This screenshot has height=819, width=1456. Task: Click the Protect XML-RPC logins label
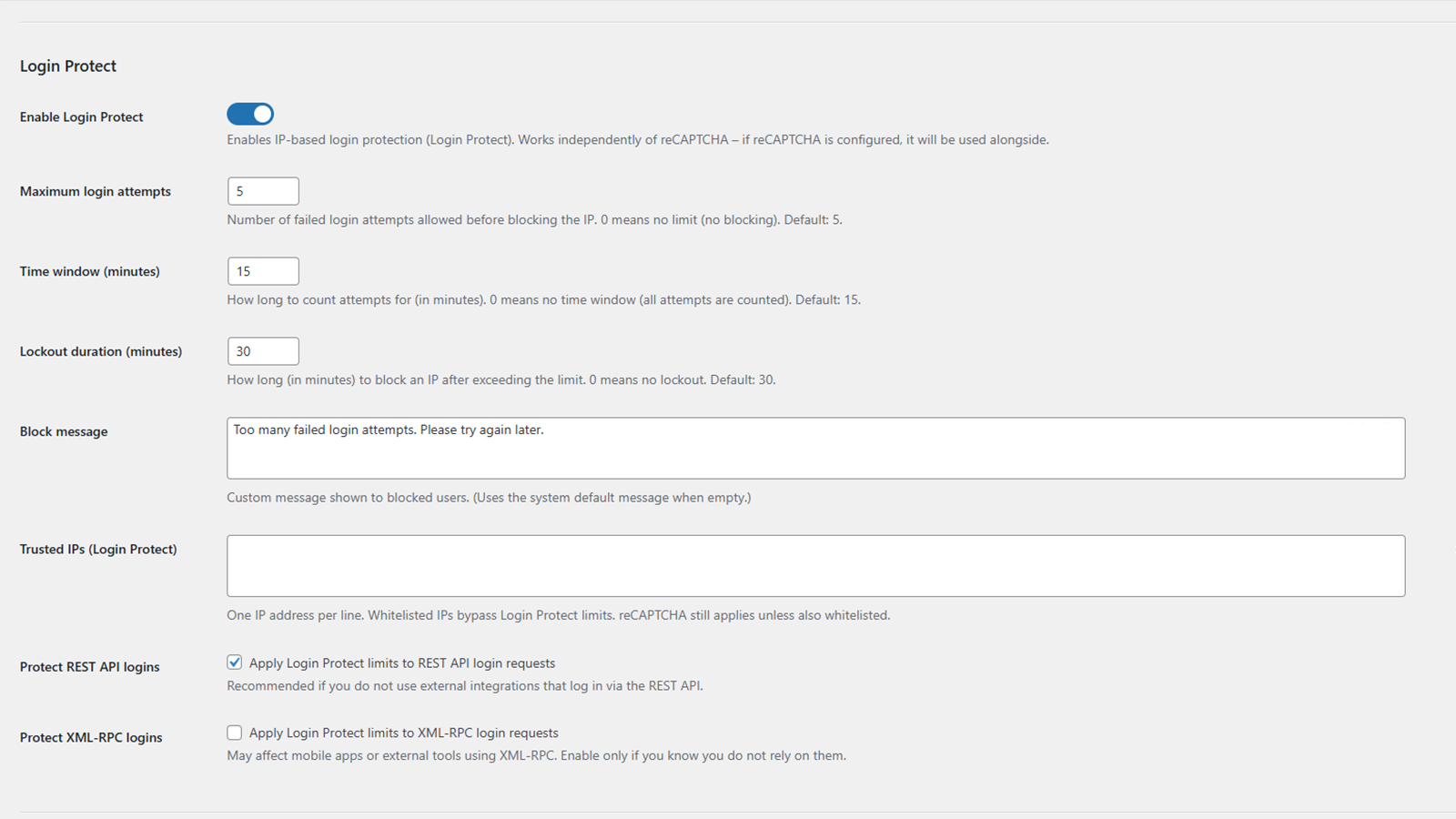[x=91, y=737]
